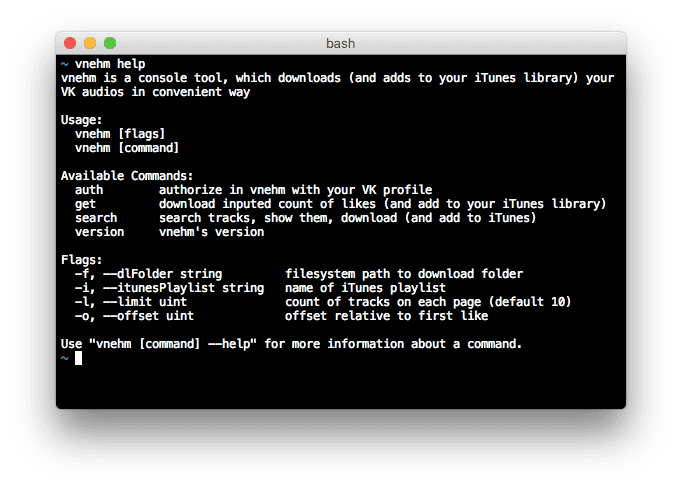This screenshot has height=489, width=682.
Task: Click the 'version' command name
Action: pyautogui.click(x=99, y=232)
